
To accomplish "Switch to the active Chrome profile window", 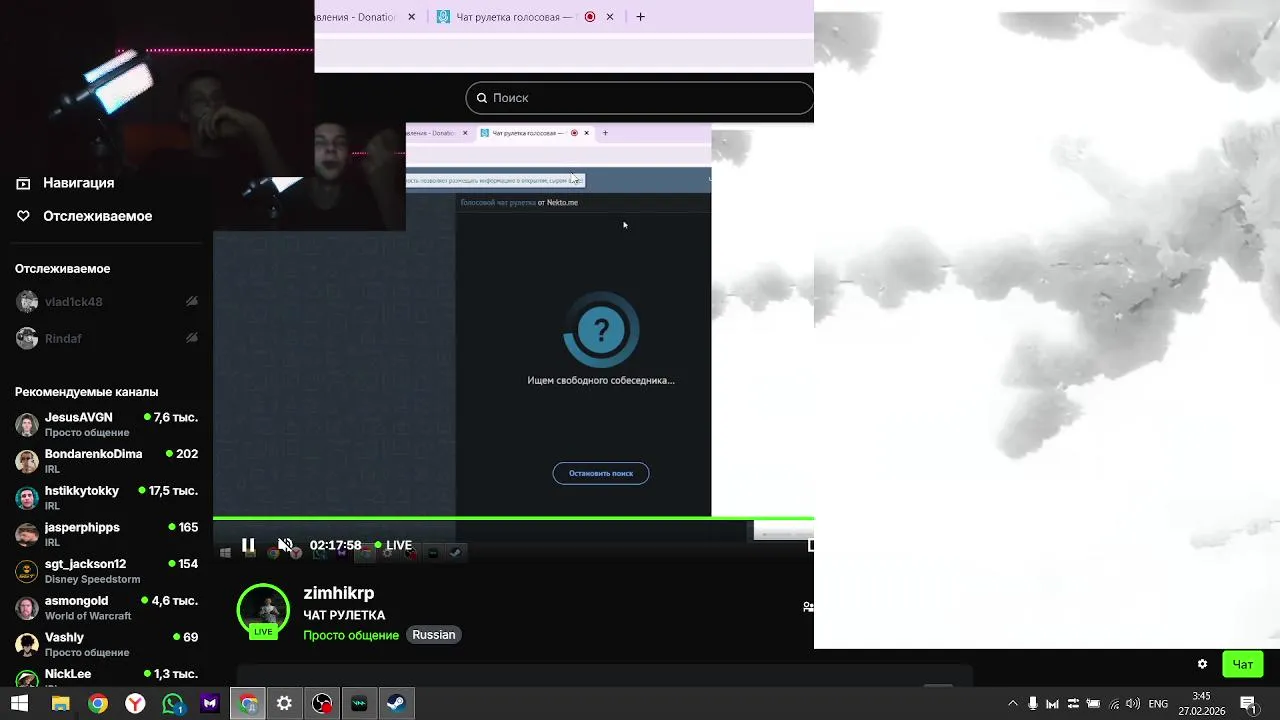I will (x=248, y=704).
